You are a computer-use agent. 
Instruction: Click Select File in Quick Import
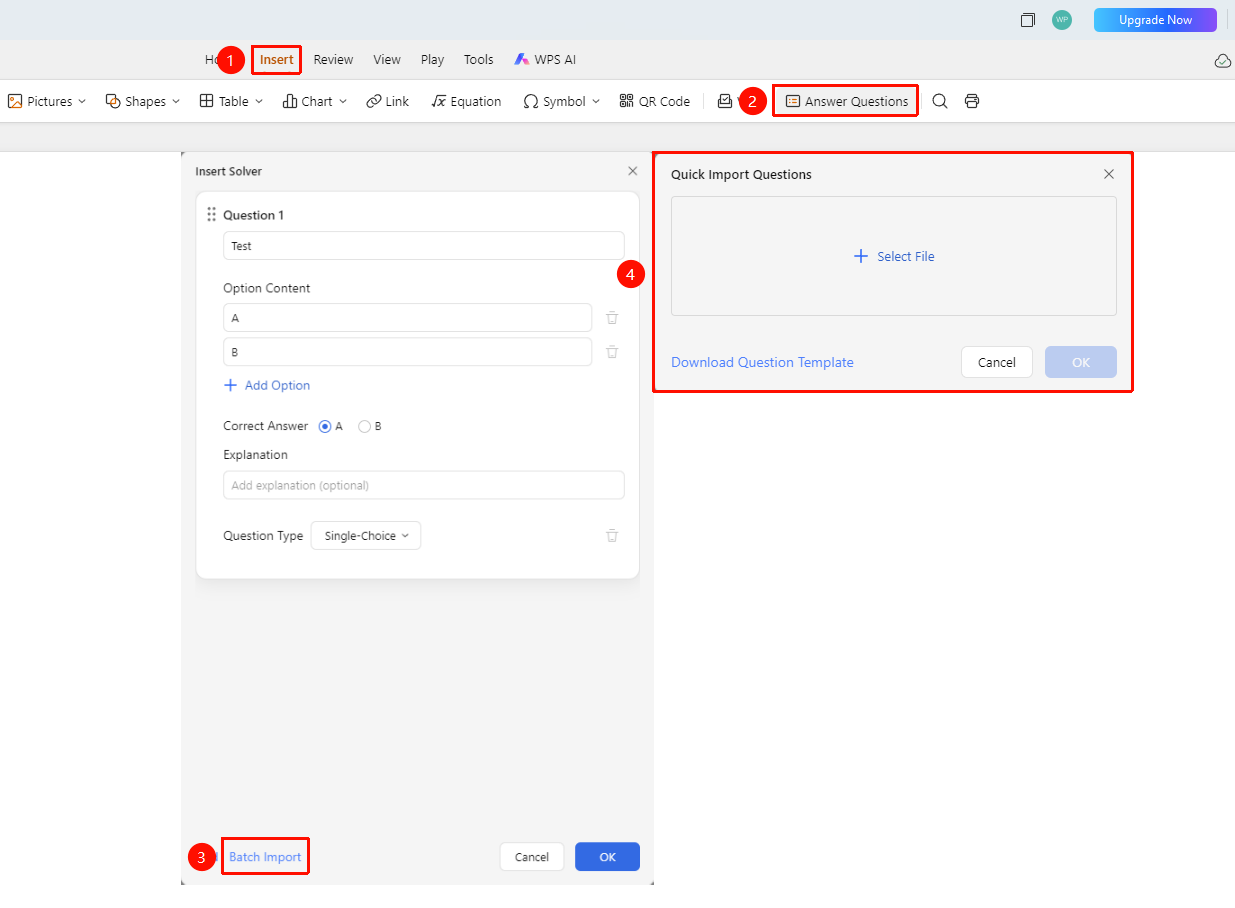click(x=894, y=256)
